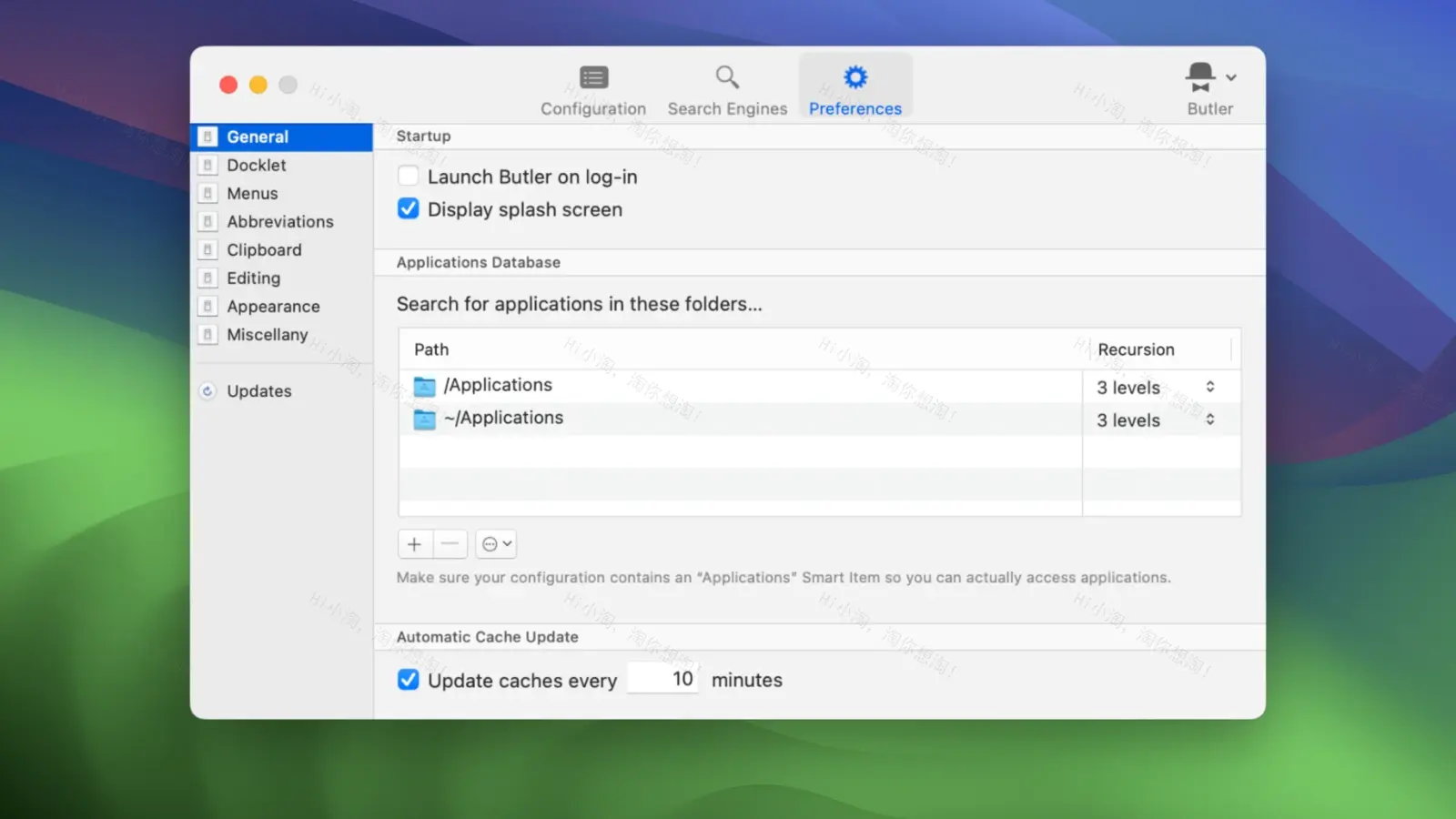Click the Butler bowler-hat icon
Image resolution: width=1456 pixels, height=819 pixels.
[x=1199, y=73]
